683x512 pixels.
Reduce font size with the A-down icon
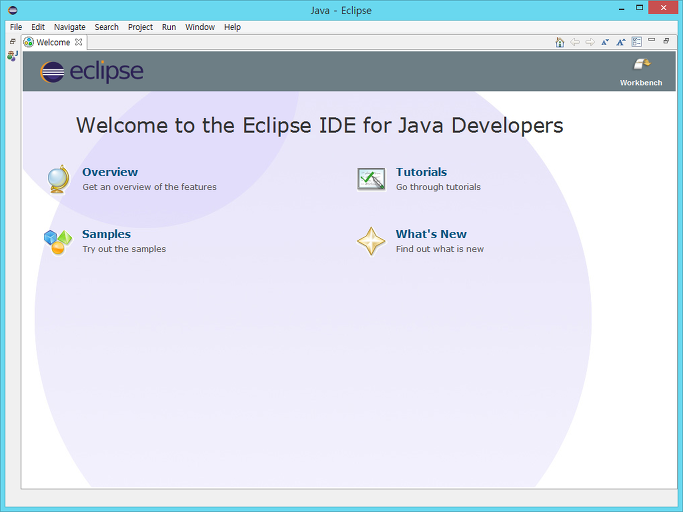605,42
